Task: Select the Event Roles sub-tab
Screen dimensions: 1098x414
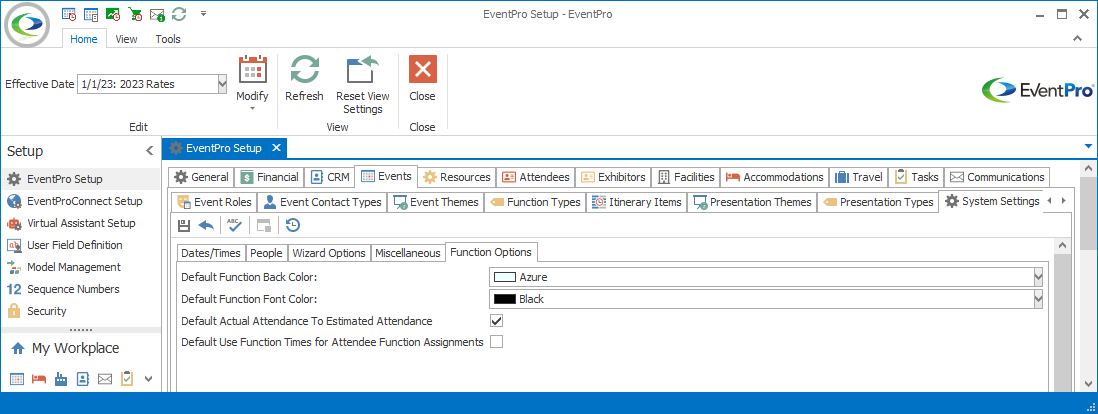Action: 214,202
